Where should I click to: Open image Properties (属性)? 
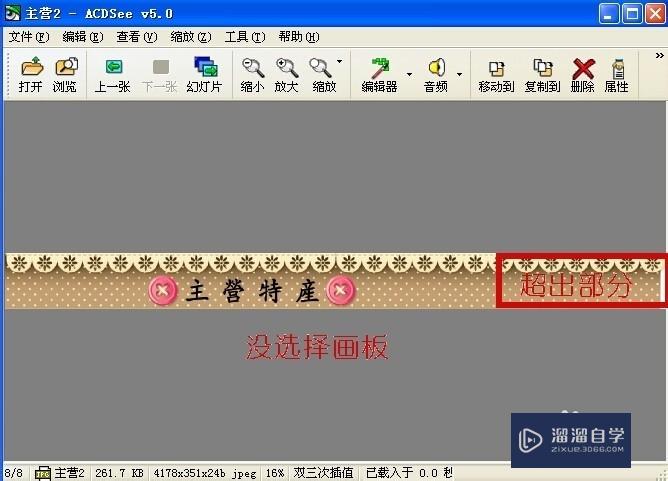coord(617,75)
